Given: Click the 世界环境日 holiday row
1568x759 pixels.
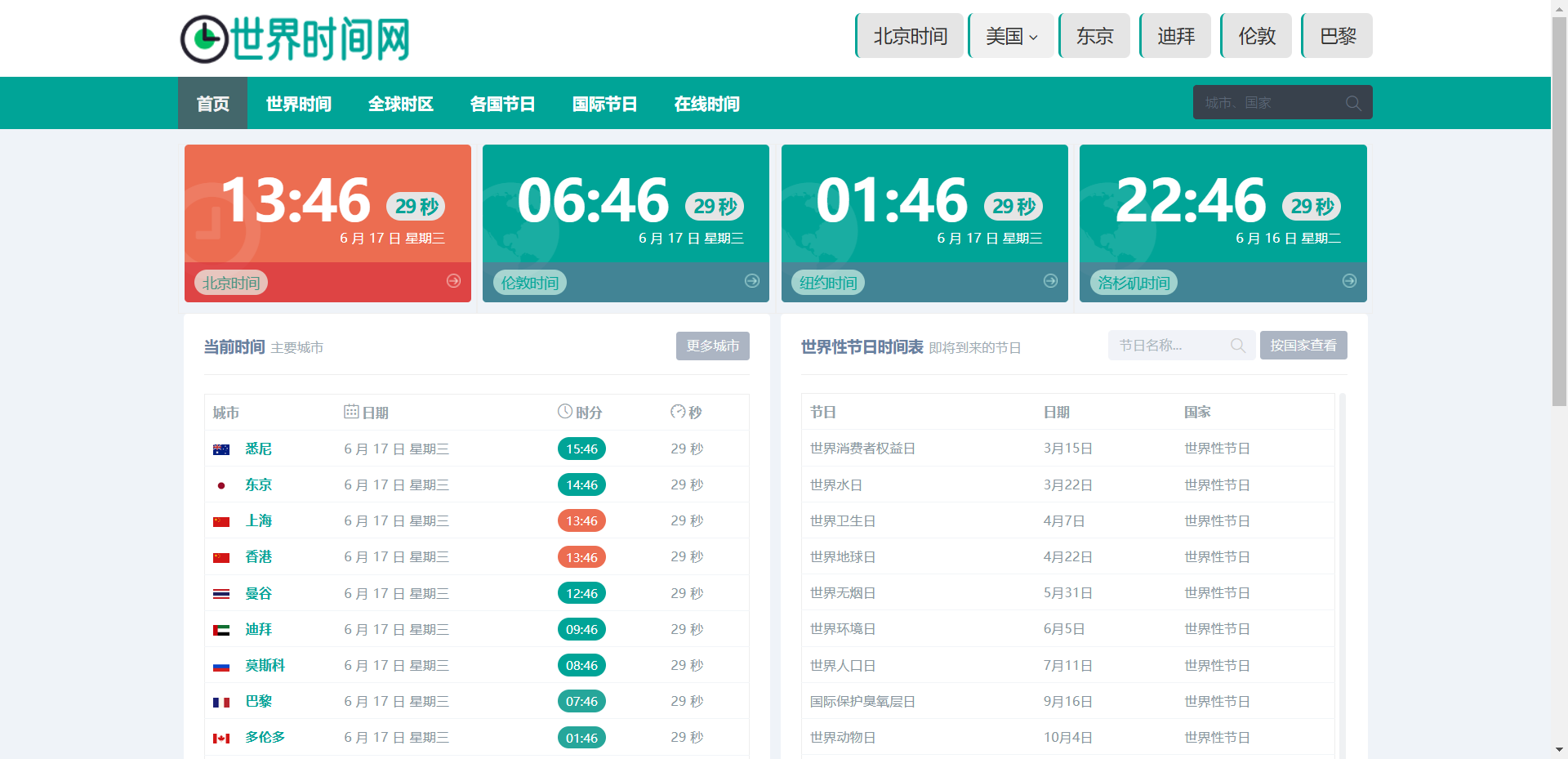Looking at the screenshot, I should 1067,629.
